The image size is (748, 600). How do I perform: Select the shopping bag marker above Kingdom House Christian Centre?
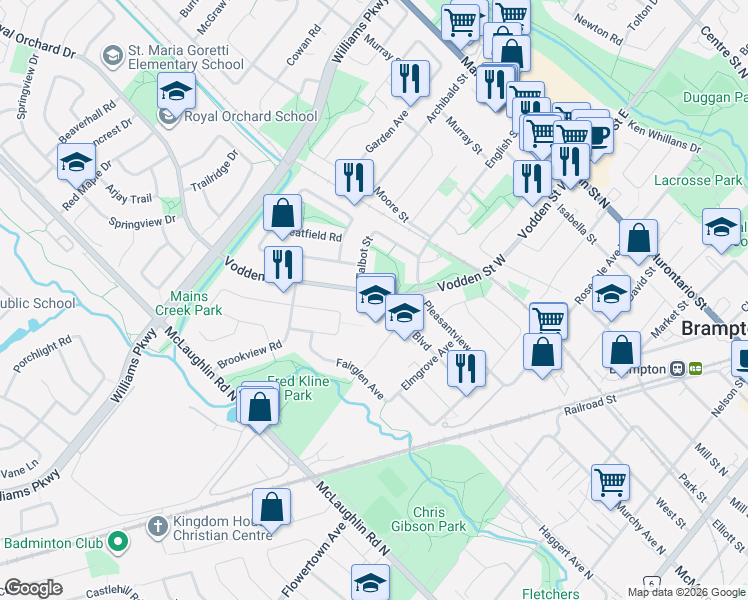pos(271,510)
